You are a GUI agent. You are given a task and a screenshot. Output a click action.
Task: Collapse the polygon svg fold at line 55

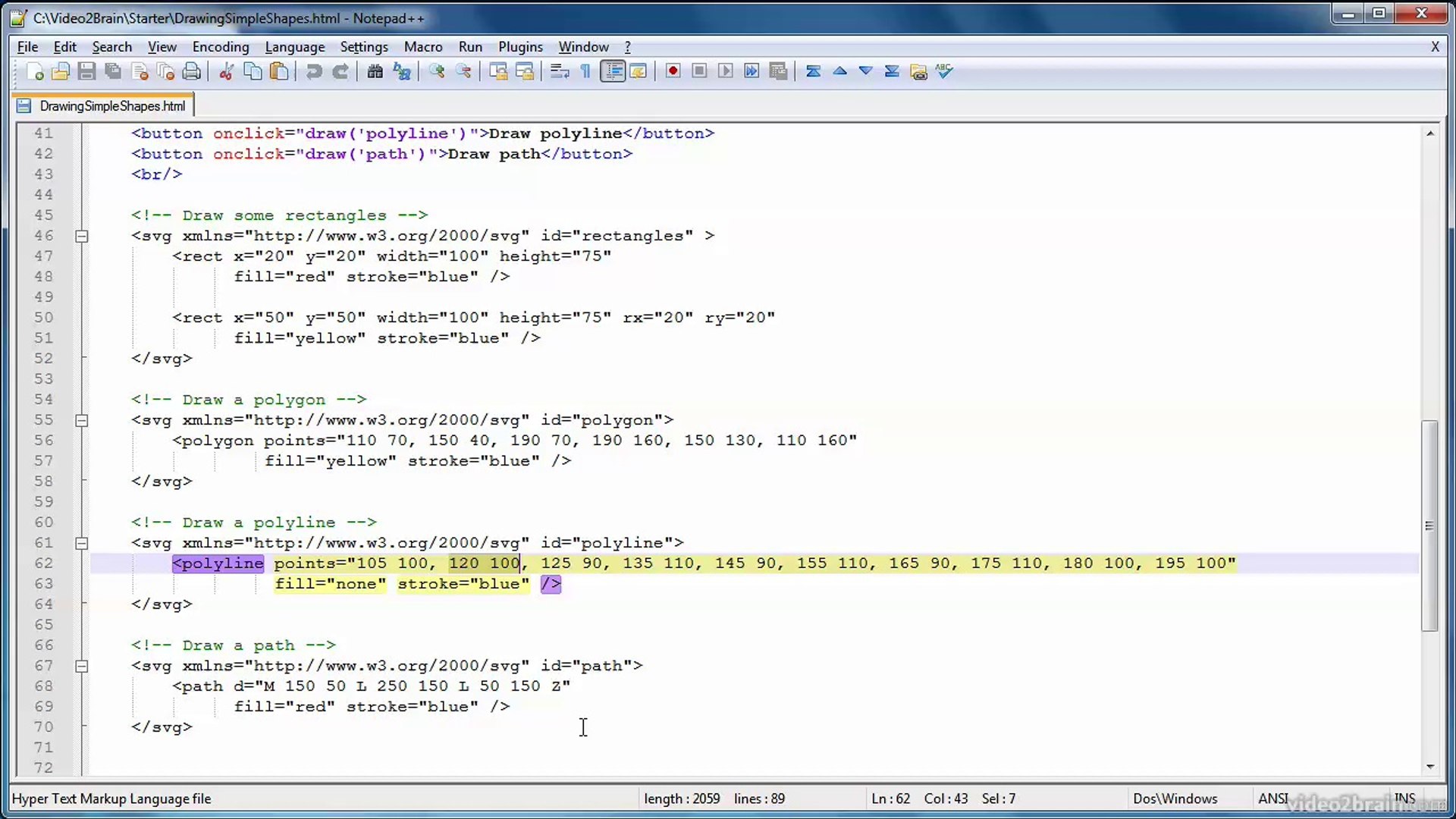pyautogui.click(x=82, y=421)
